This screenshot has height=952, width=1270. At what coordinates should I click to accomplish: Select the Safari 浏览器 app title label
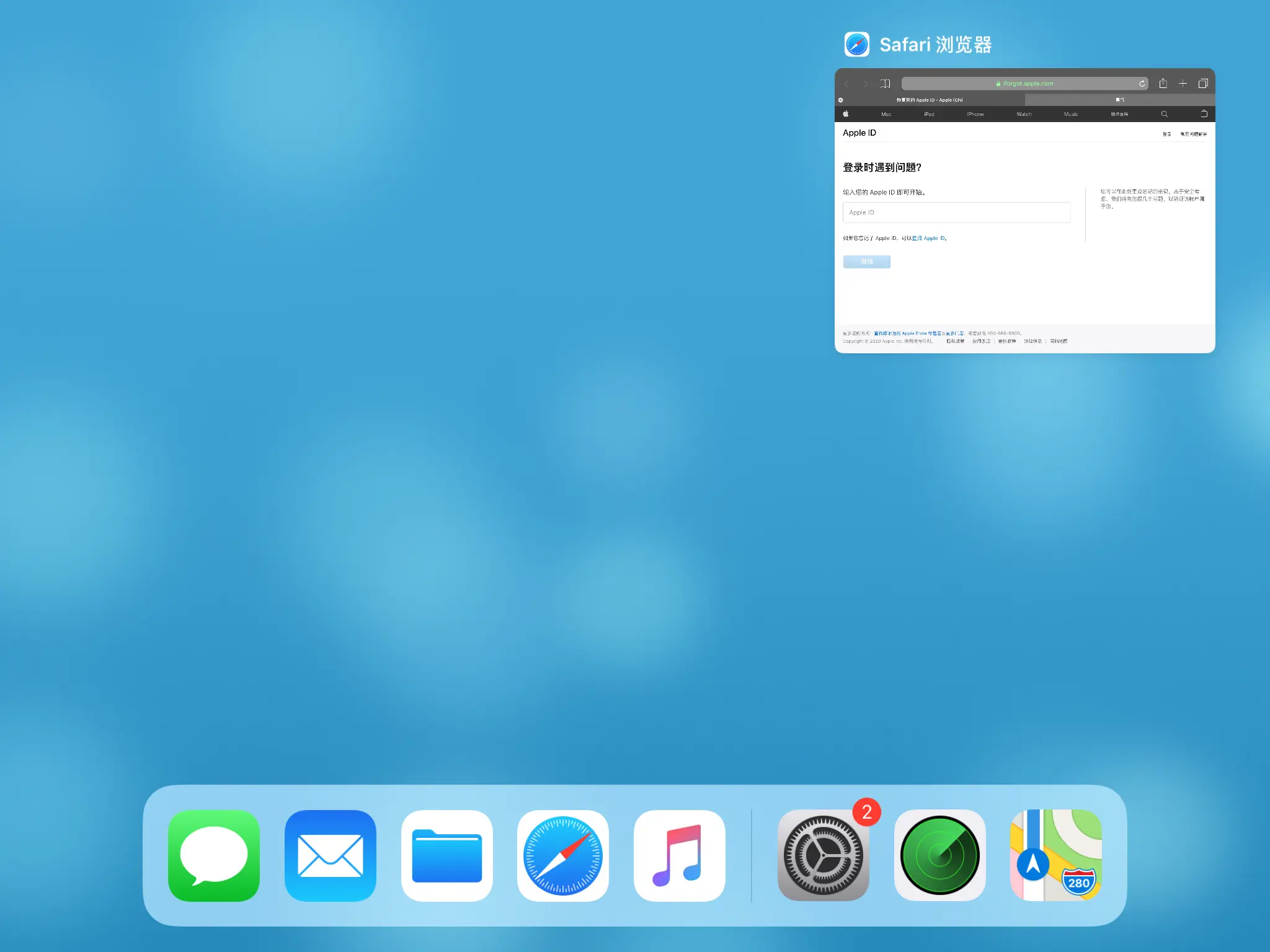935,45
